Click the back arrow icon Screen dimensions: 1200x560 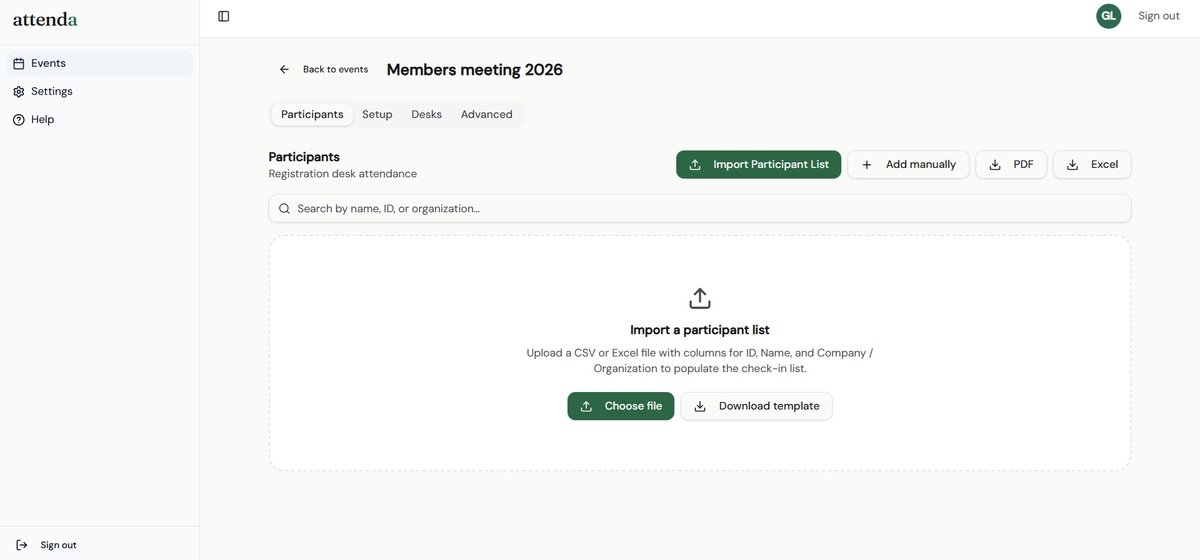(284, 69)
